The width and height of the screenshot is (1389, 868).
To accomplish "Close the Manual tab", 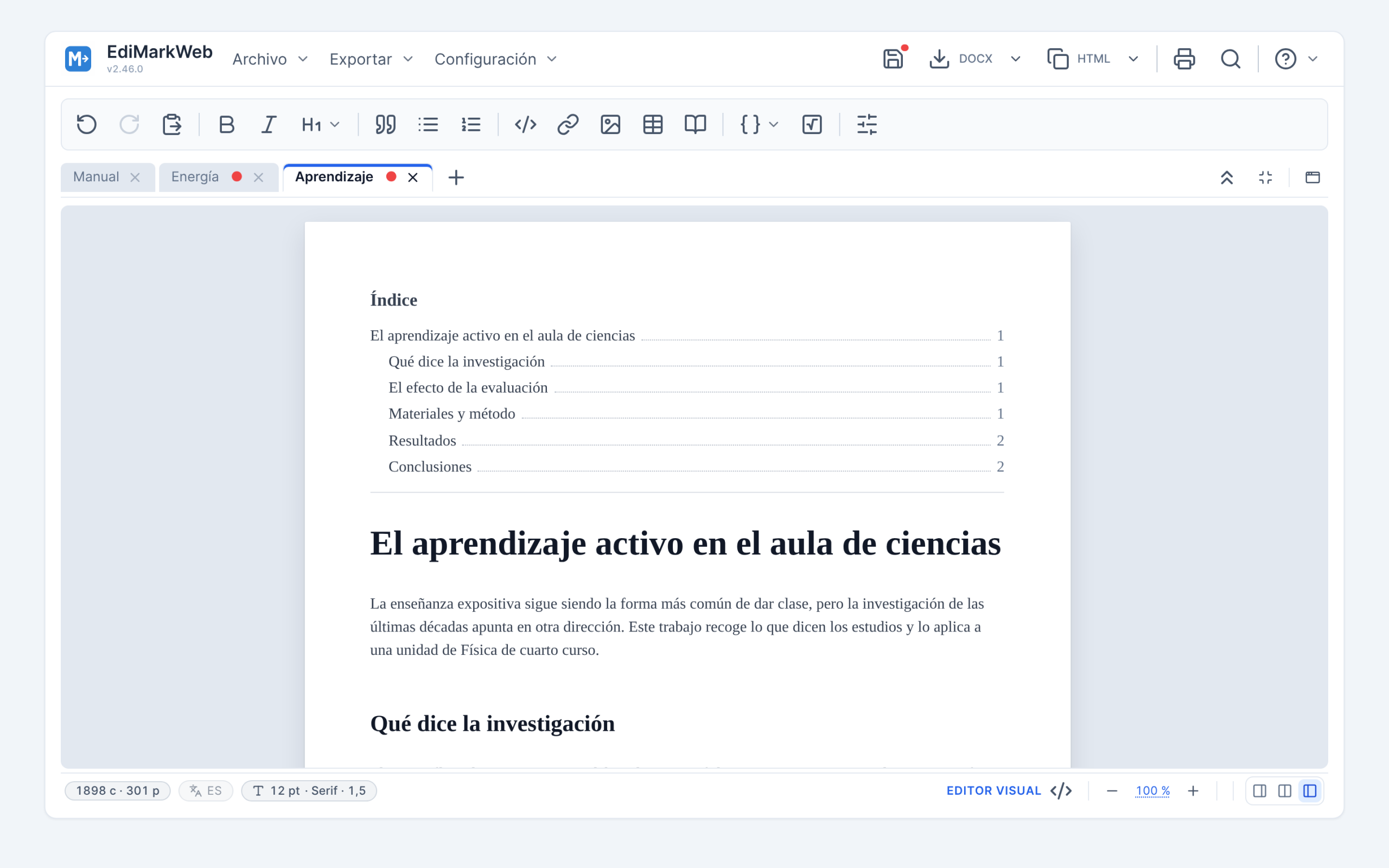I will [135, 177].
